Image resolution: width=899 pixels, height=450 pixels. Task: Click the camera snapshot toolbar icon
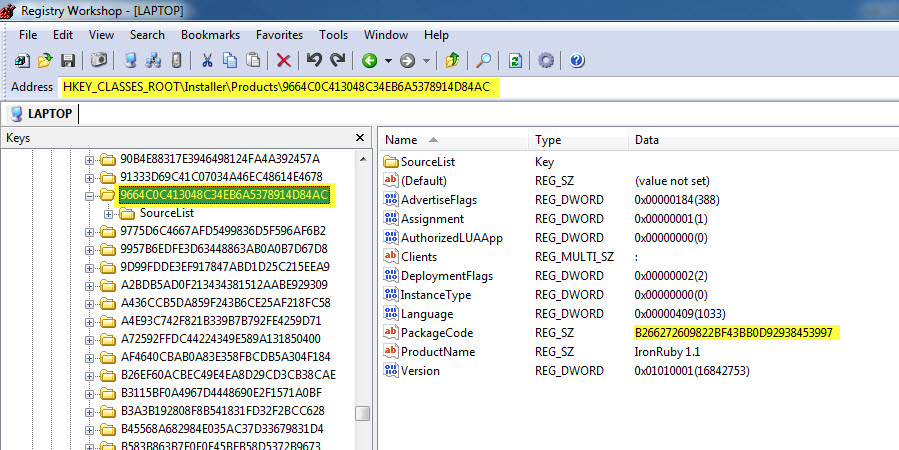(99, 60)
